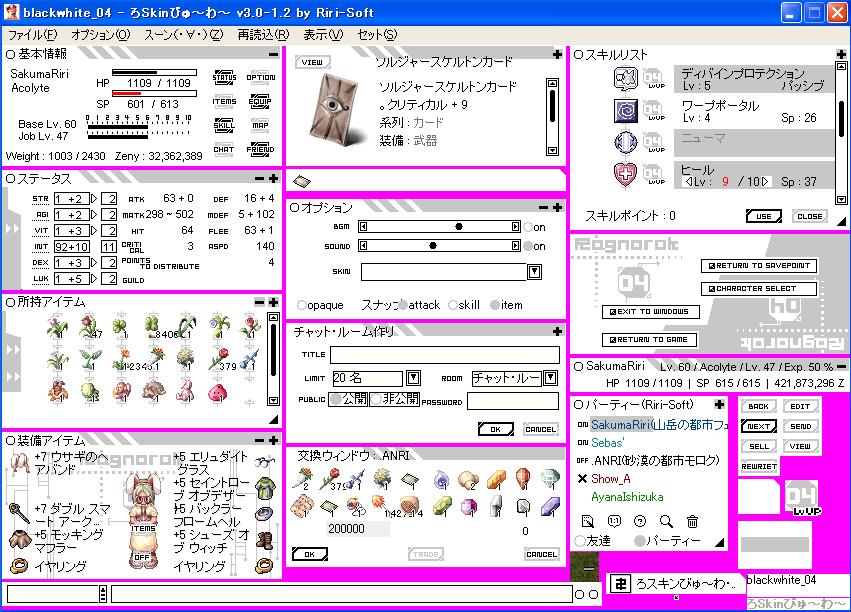The image size is (851, 612).
Task: Open the SKILL shortcut in basic info panel
Action: point(224,125)
